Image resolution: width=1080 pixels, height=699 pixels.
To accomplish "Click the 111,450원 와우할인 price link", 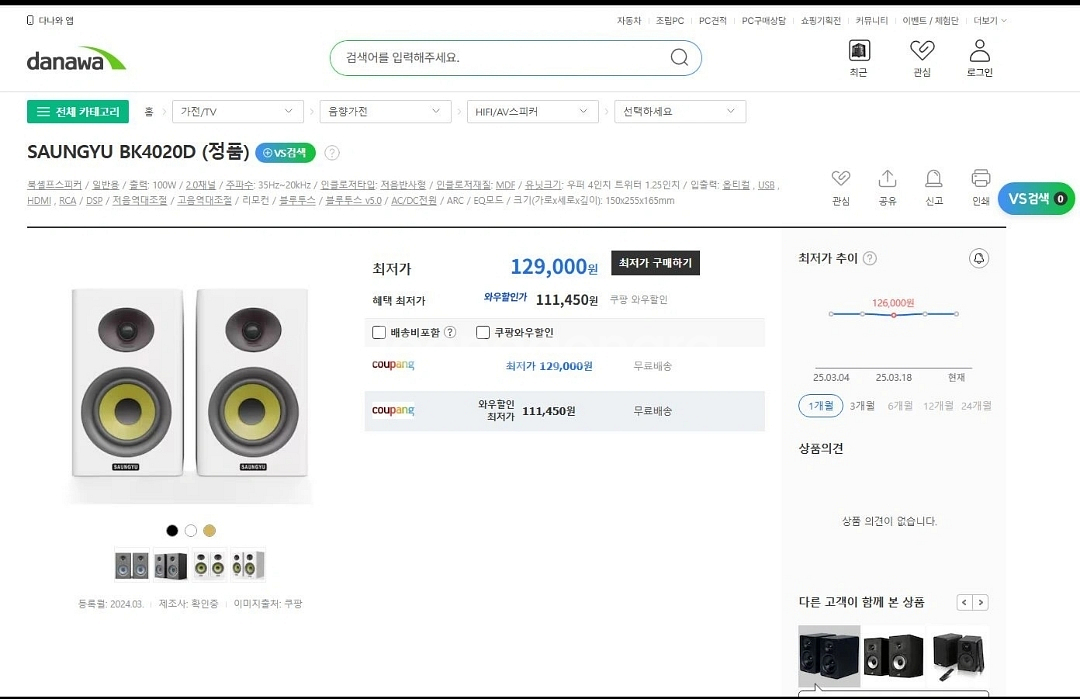I will click(548, 411).
